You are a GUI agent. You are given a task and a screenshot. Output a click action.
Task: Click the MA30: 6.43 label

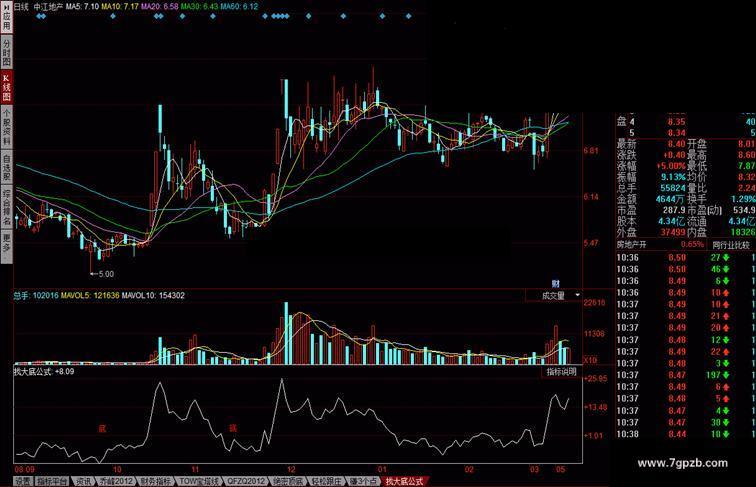click(200, 7)
